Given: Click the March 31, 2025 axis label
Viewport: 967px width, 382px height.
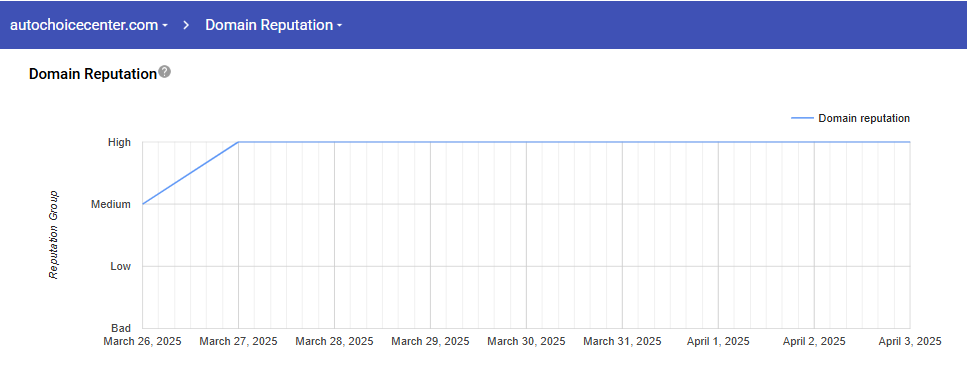Looking at the screenshot, I should (622, 341).
